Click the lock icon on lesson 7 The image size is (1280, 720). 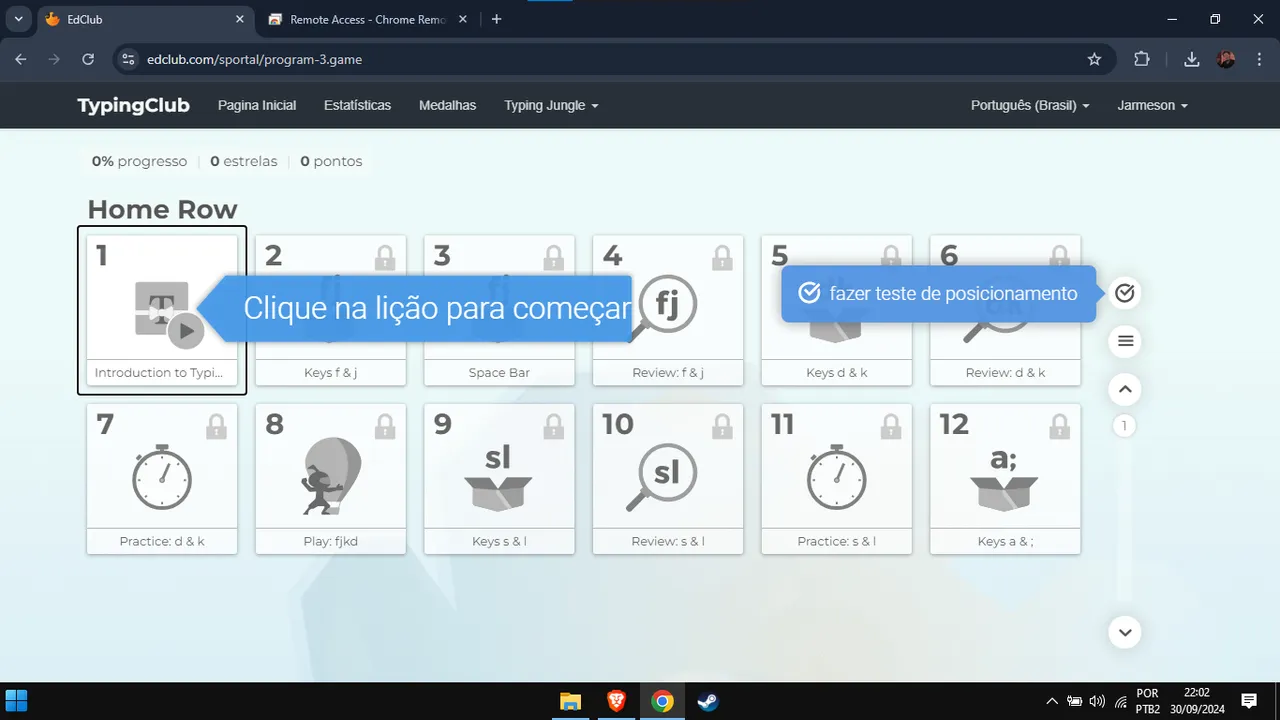tap(216, 427)
